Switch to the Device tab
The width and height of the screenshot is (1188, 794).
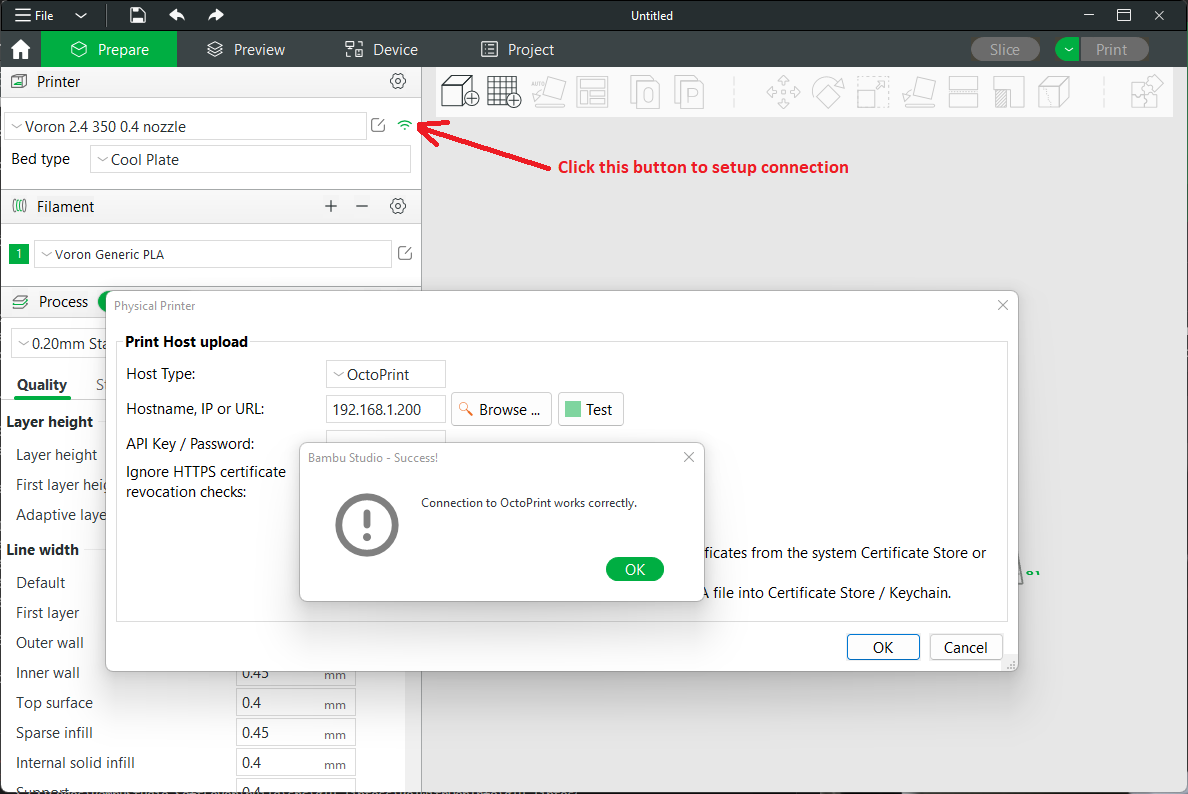click(381, 50)
